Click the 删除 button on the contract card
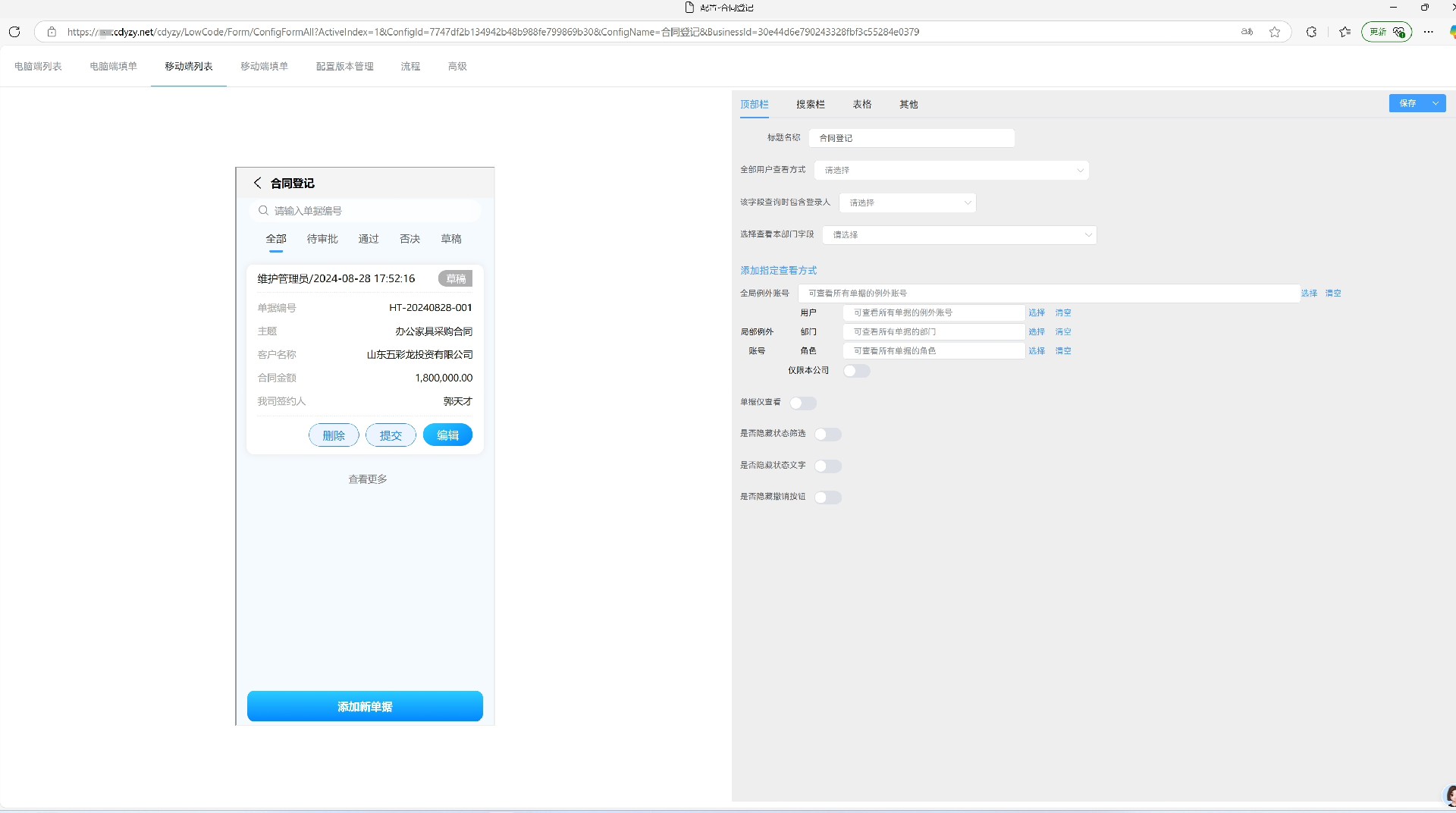Viewport: 1456px width, 813px height. point(334,435)
